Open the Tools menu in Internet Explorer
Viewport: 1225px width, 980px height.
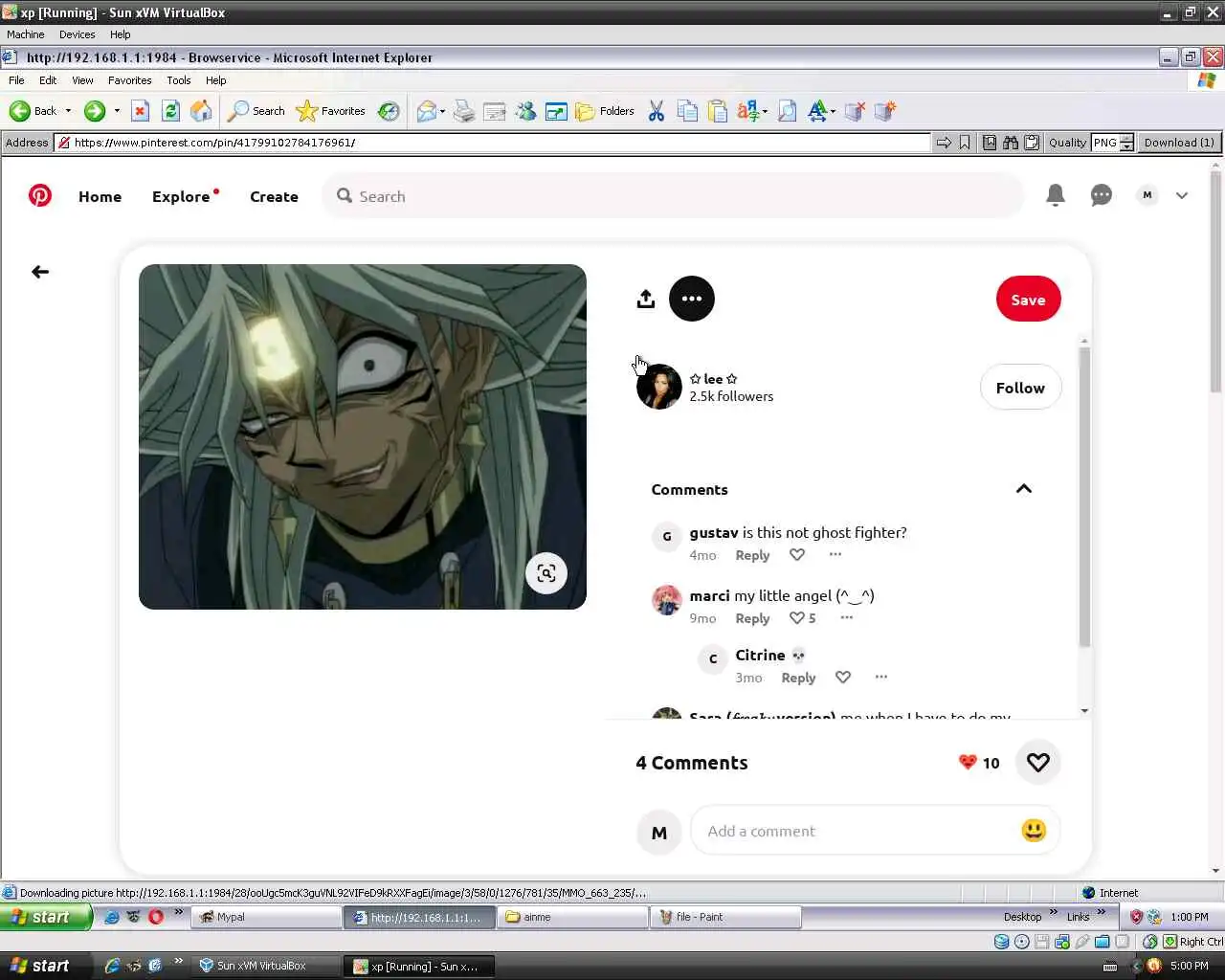click(179, 80)
